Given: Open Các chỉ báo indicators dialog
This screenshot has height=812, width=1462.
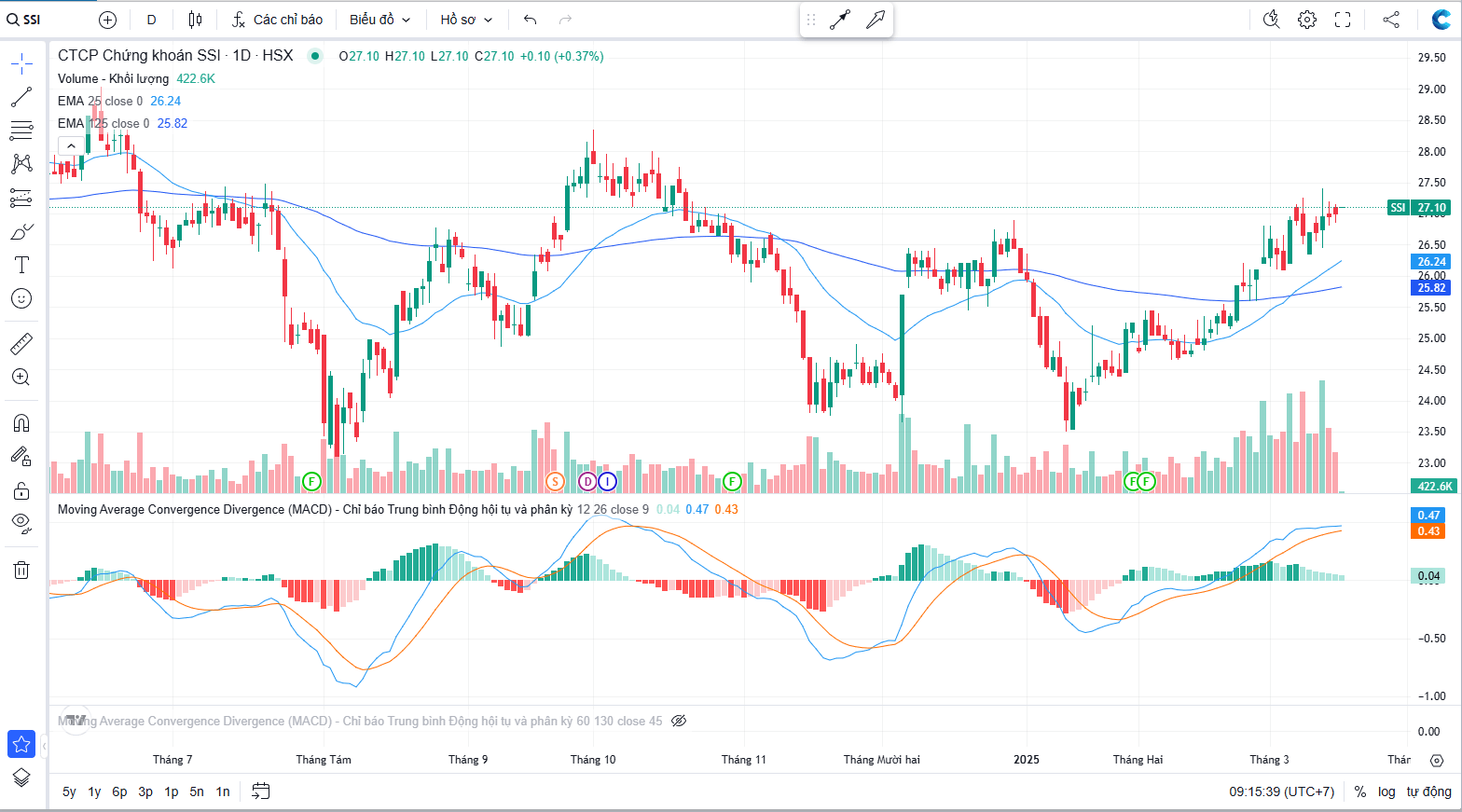Looking at the screenshot, I should (277, 20).
